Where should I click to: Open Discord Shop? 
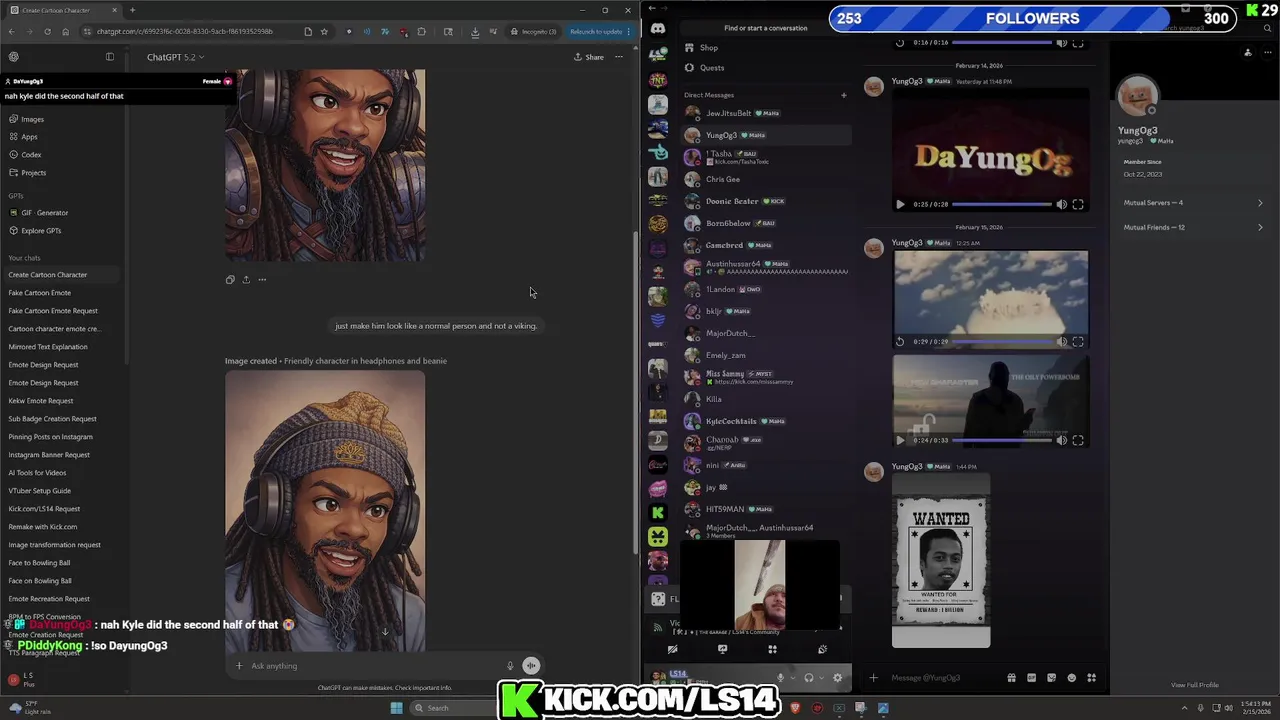coord(766,48)
